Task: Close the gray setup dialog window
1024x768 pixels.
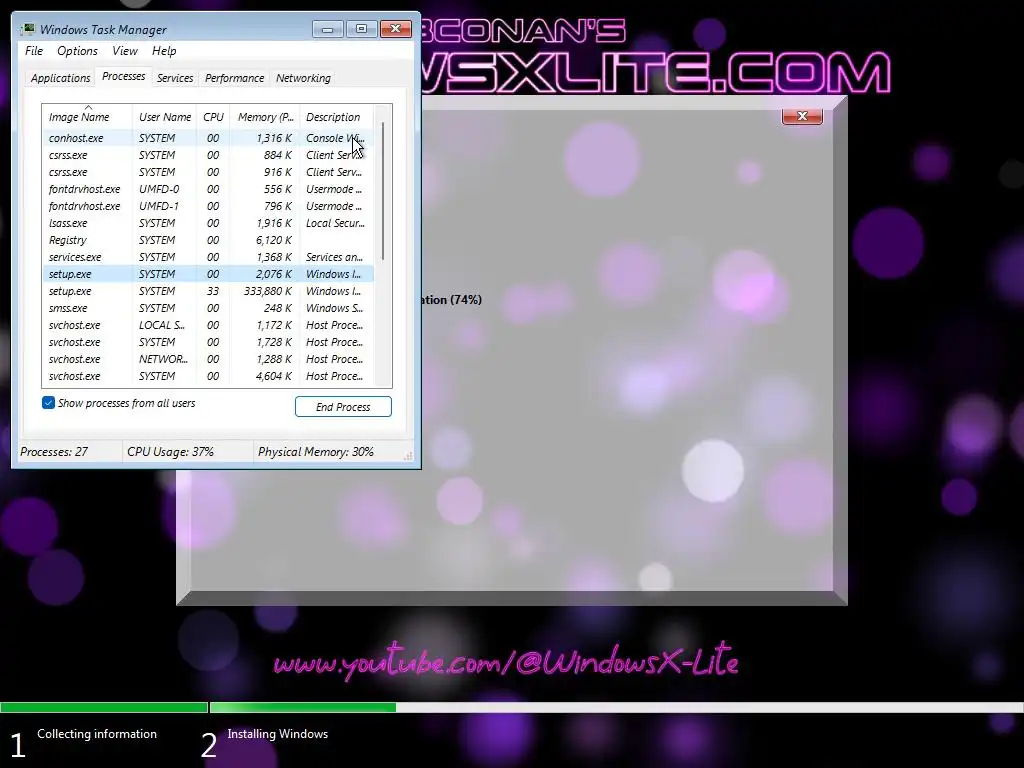Action: click(802, 116)
